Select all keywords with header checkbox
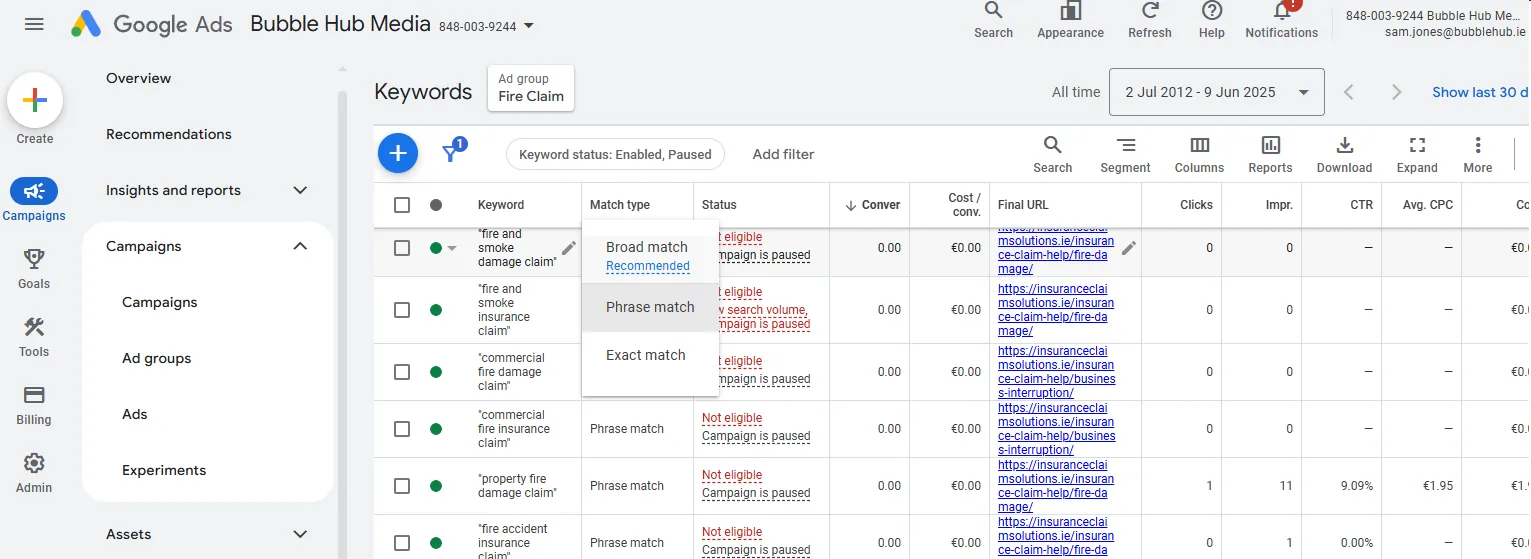Viewport: 1531px width, 559px height. point(402,205)
